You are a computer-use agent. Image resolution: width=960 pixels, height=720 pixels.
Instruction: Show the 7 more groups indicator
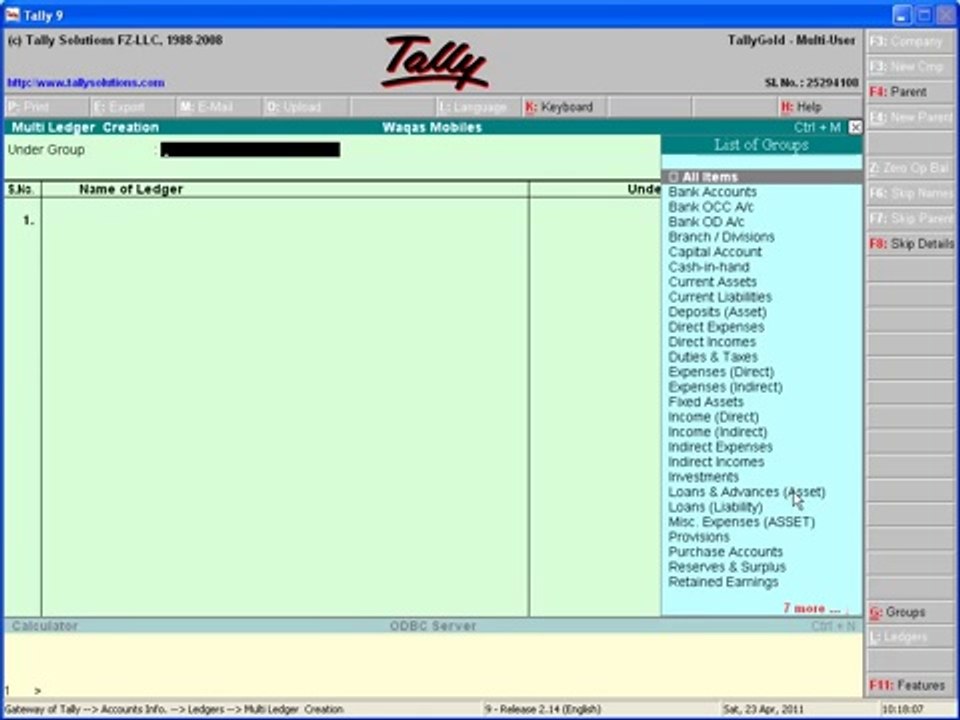pos(812,609)
